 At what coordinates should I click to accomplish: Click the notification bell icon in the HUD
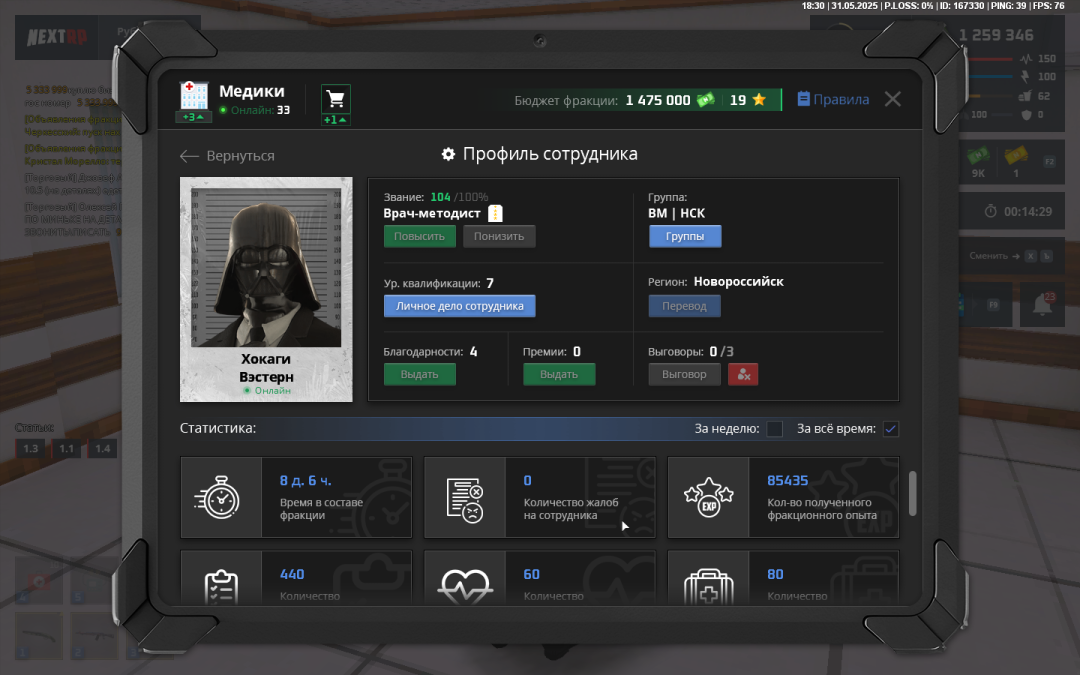(1042, 304)
